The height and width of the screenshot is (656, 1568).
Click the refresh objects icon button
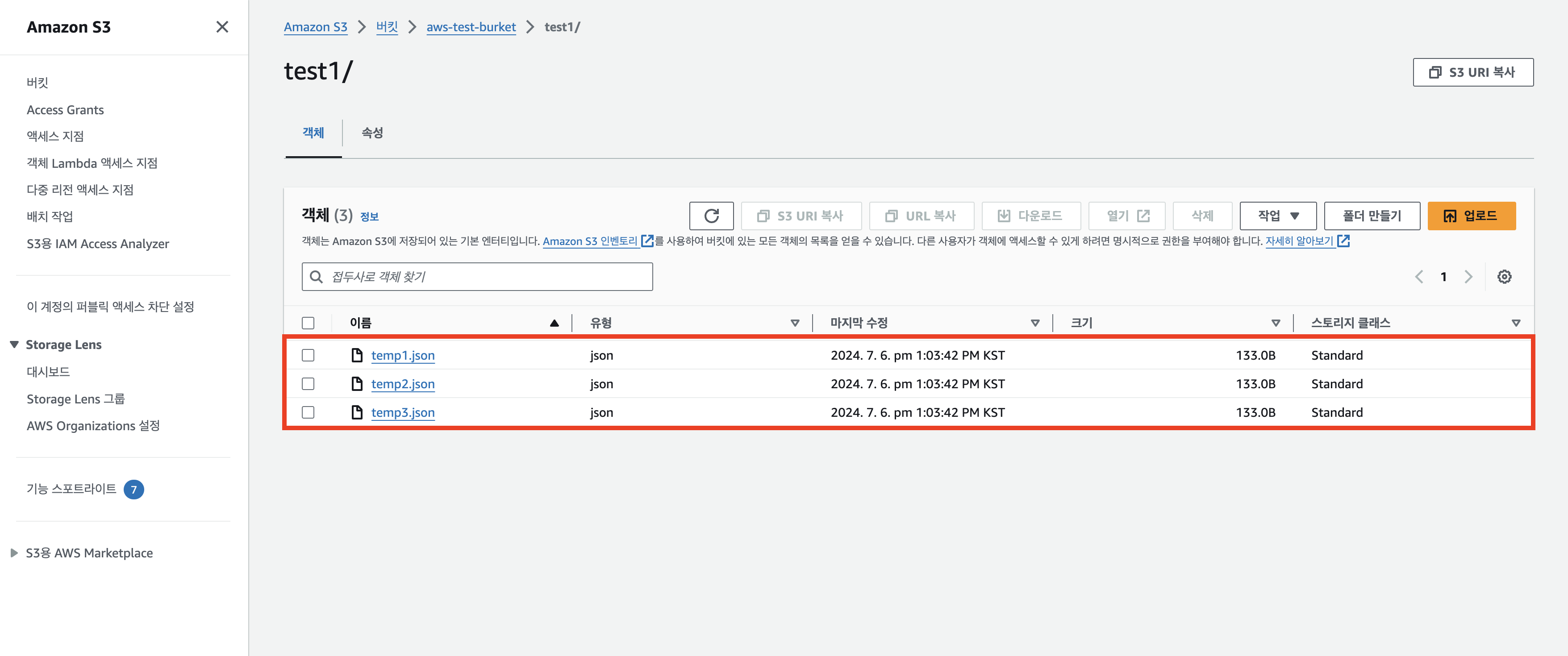click(x=711, y=216)
